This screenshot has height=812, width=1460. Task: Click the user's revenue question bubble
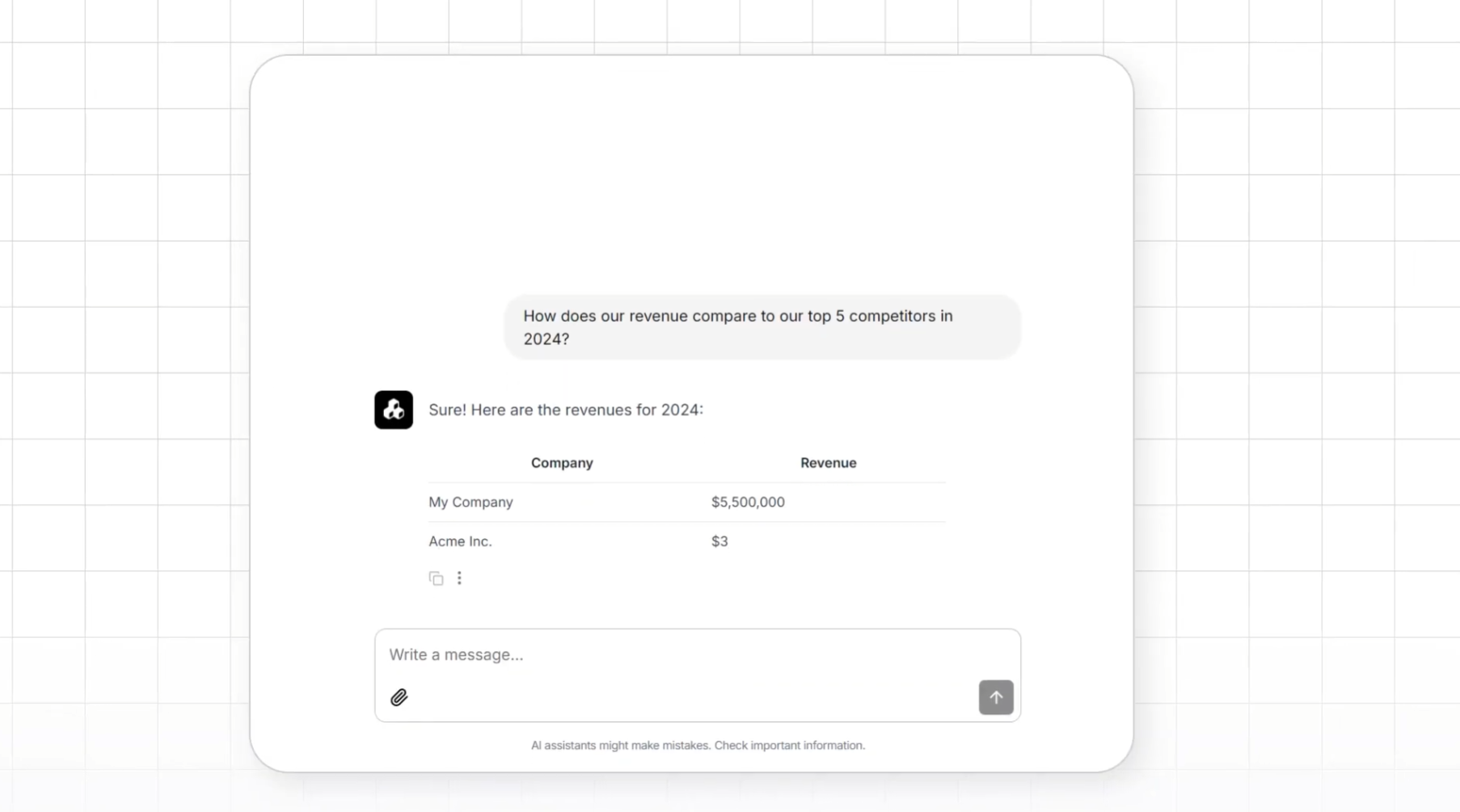point(762,327)
